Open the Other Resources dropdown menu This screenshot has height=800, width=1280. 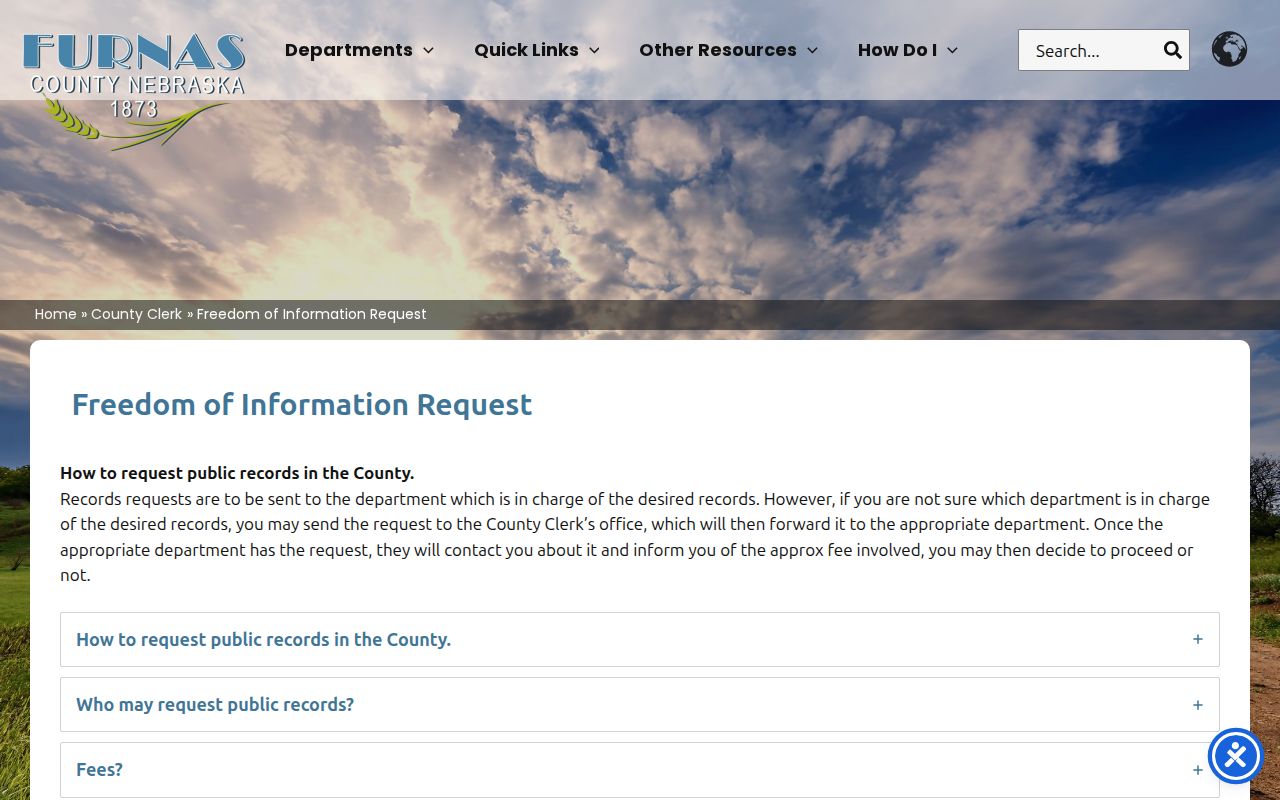(729, 50)
